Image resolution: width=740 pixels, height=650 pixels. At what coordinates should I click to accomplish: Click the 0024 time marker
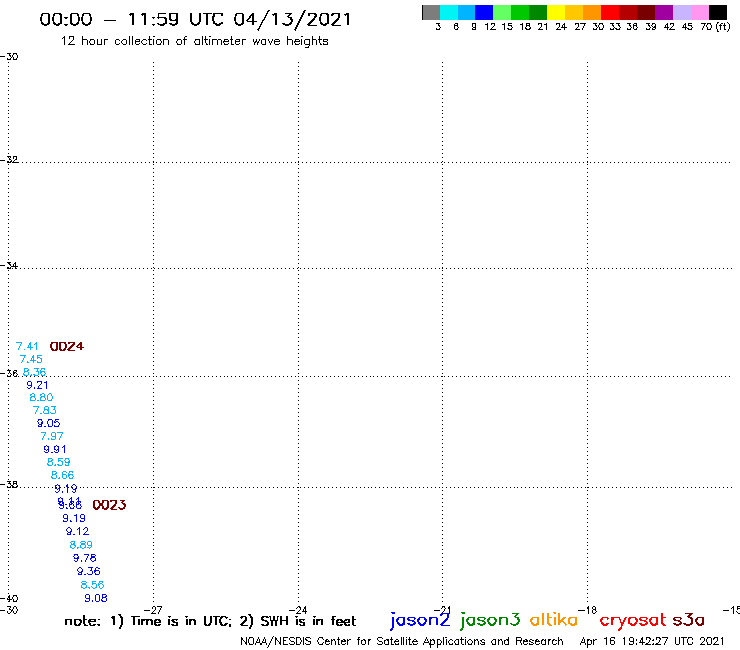tap(67, 346)
